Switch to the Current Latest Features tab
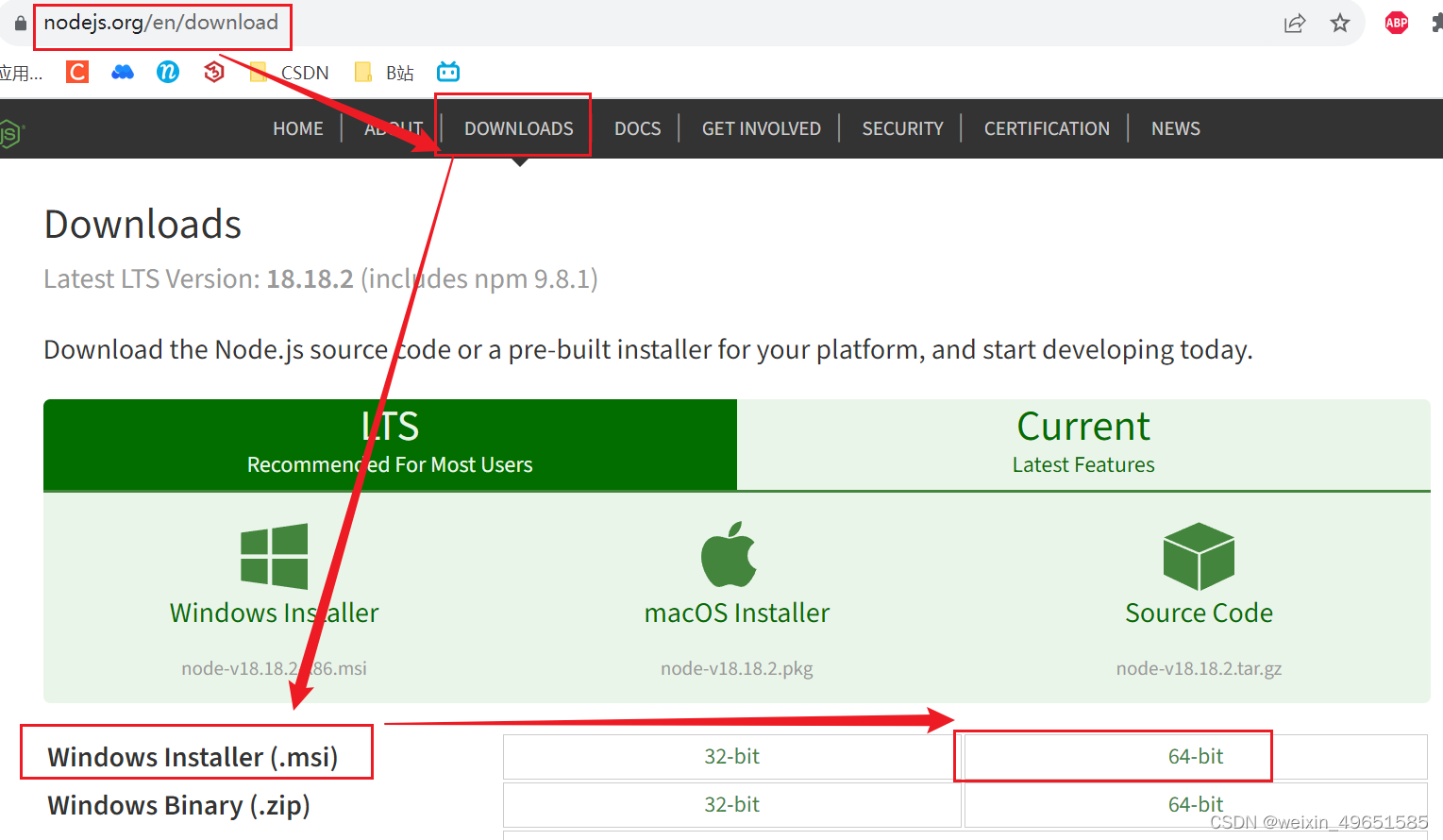The image size is (1443, 840). point(1083,445)
